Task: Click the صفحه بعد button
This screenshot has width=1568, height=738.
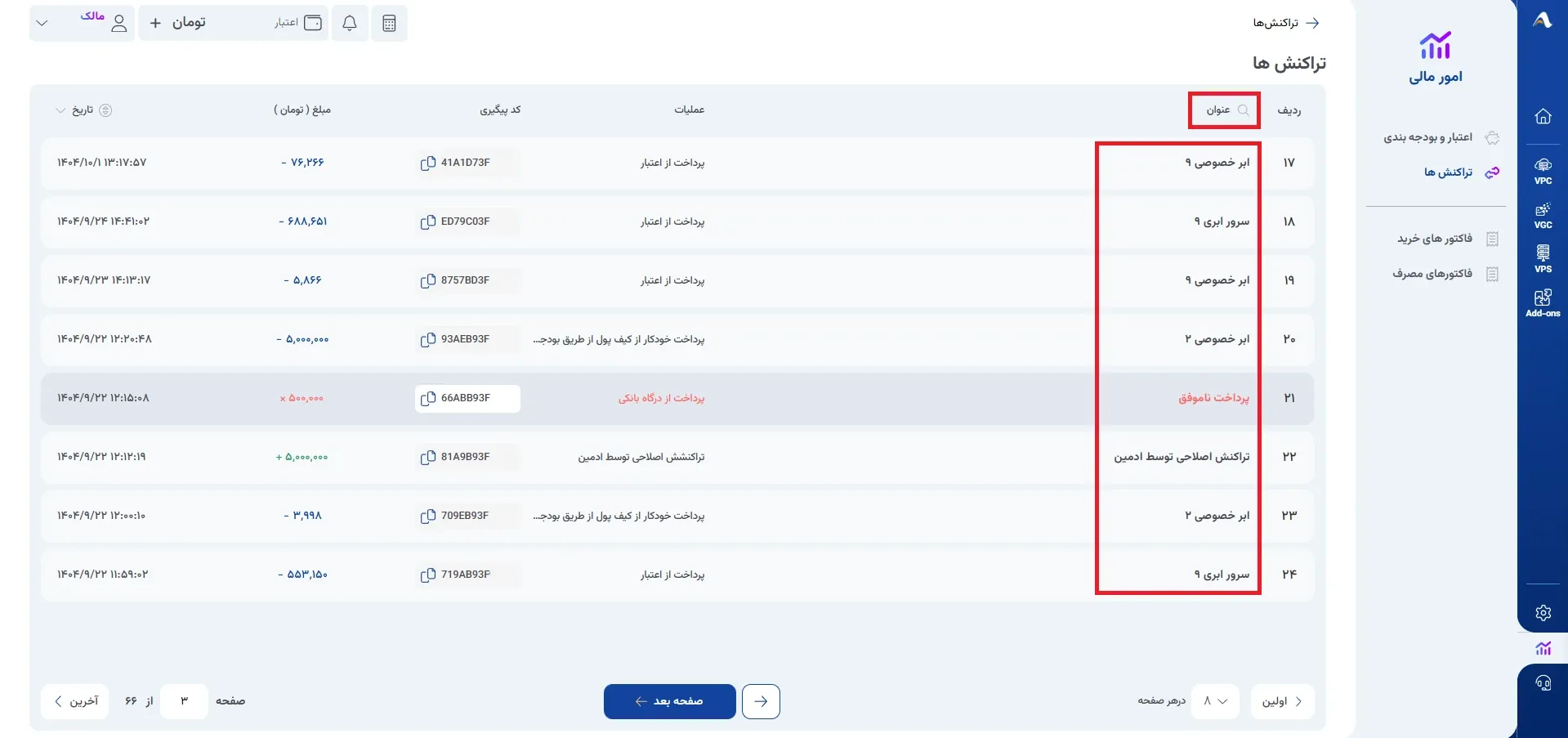Action: click(670, 701)
